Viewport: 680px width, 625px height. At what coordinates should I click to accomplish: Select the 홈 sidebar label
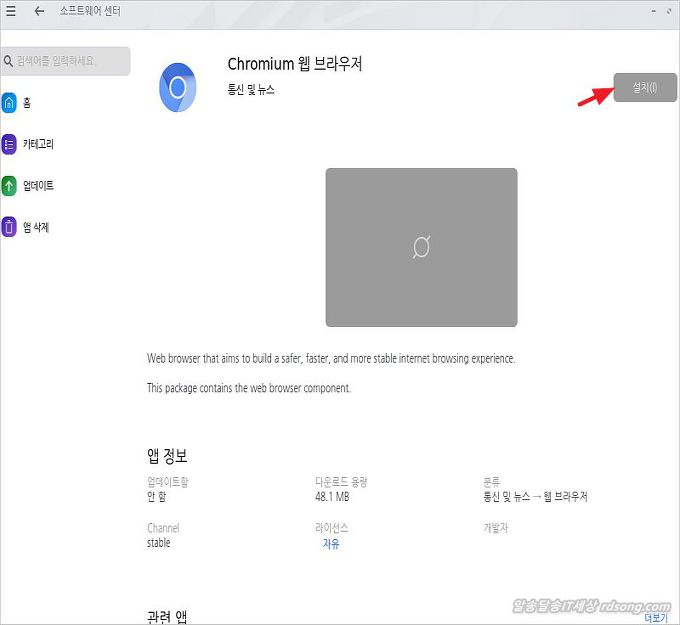(x=27, y=103)
